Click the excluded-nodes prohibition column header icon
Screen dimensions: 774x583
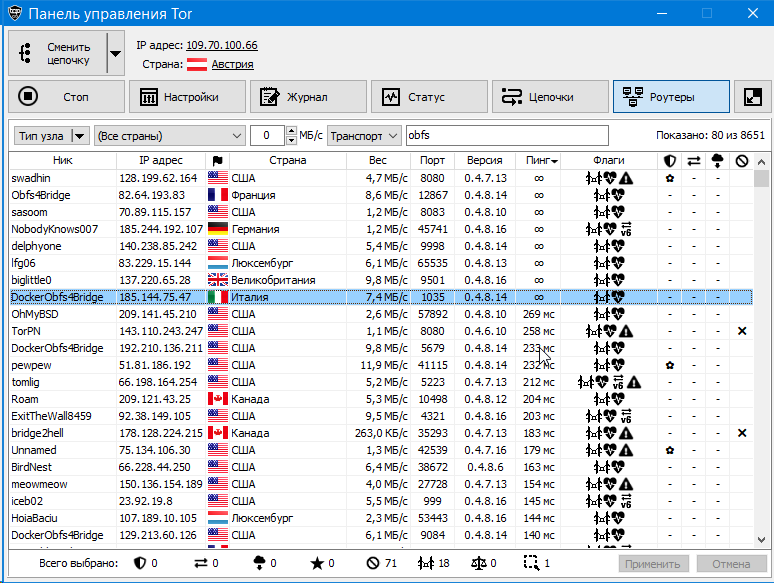click(x=741, y=161)
